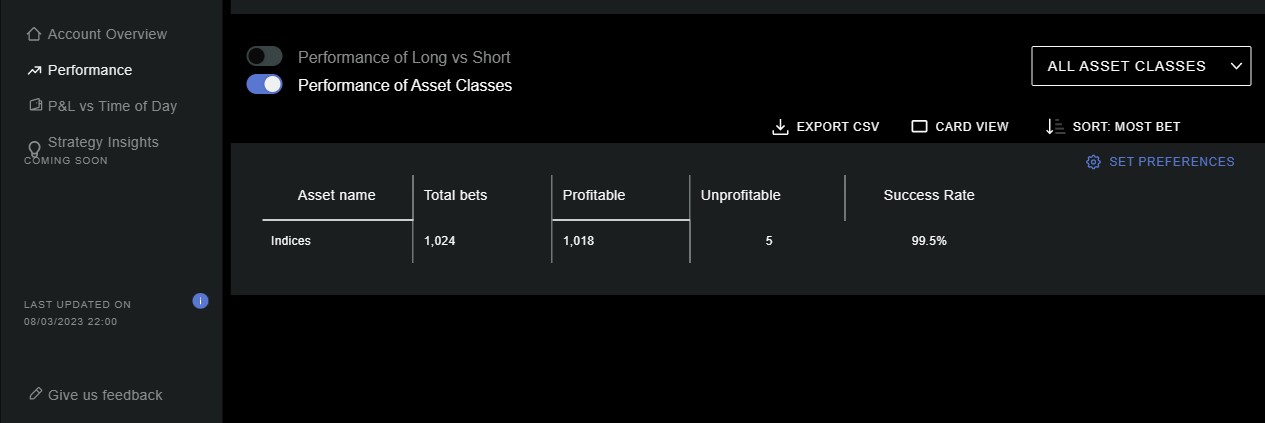Click the P&L vs Time of Day icon
Image resolution: width=1265 pixels, height=423 pixels.
coord(35,105)
